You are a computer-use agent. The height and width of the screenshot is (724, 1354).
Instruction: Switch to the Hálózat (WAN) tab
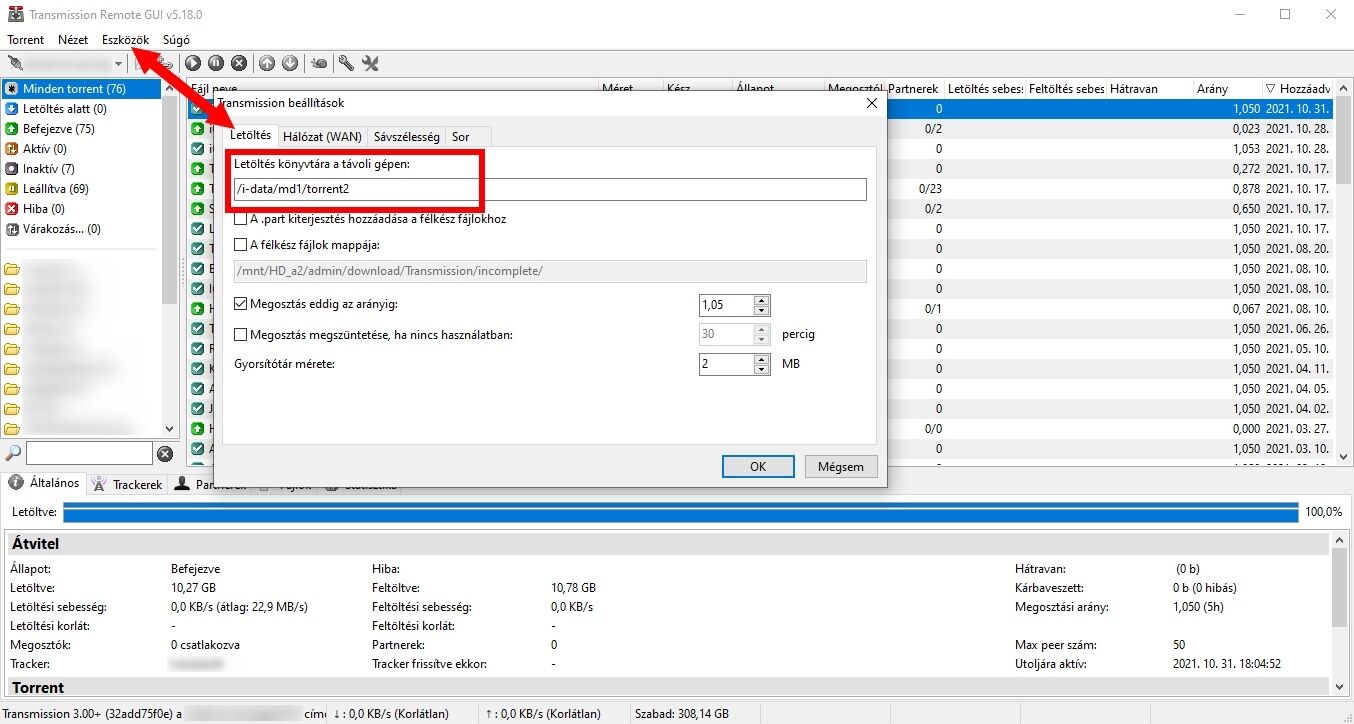[x=322, y=136]
